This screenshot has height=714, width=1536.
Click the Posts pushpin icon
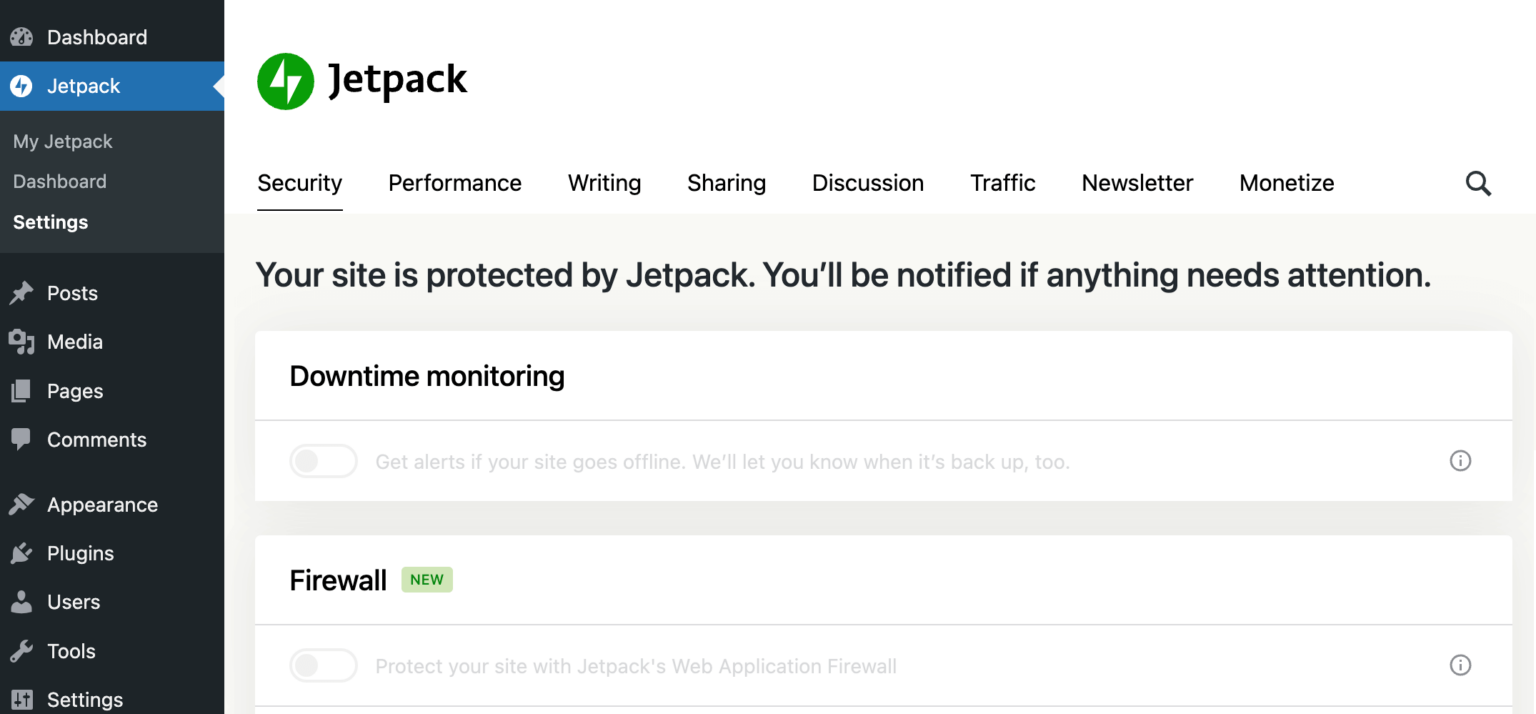22,292
